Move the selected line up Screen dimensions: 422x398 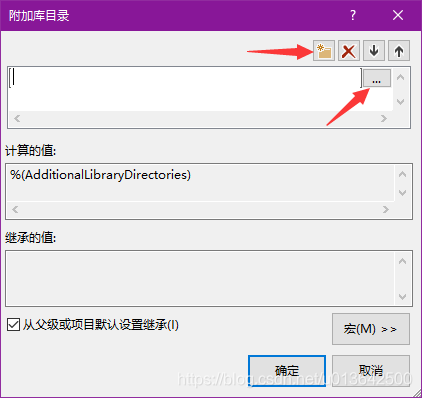(399, 51)
